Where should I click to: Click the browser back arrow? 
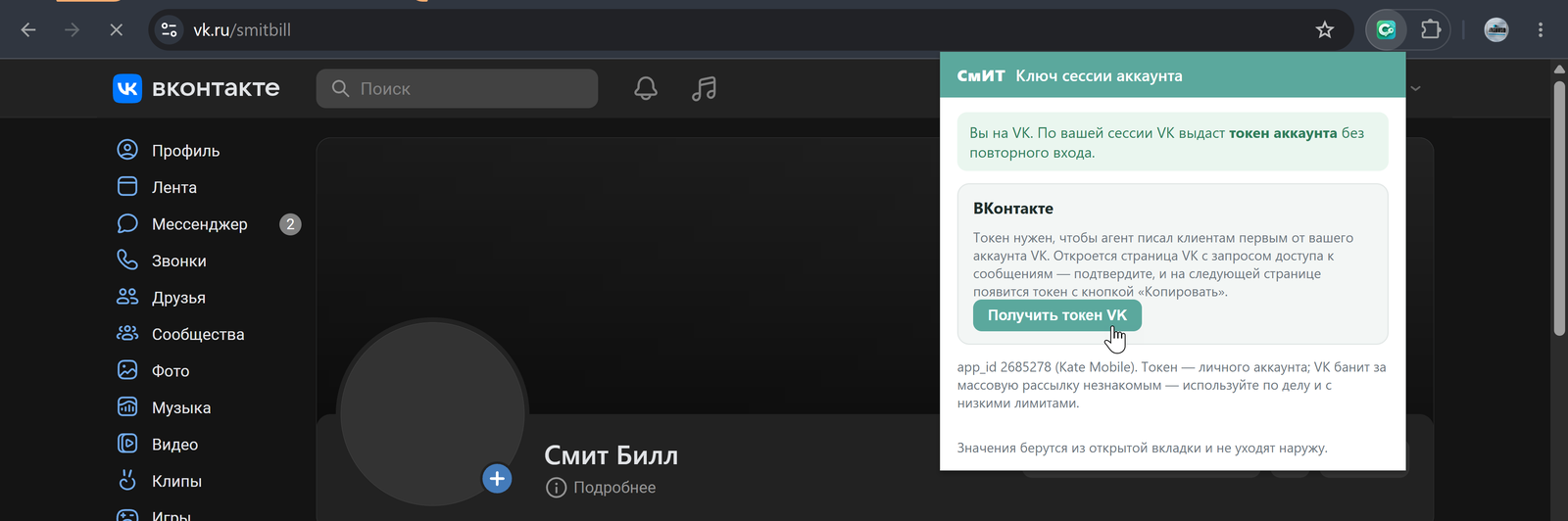pos(28,30)
